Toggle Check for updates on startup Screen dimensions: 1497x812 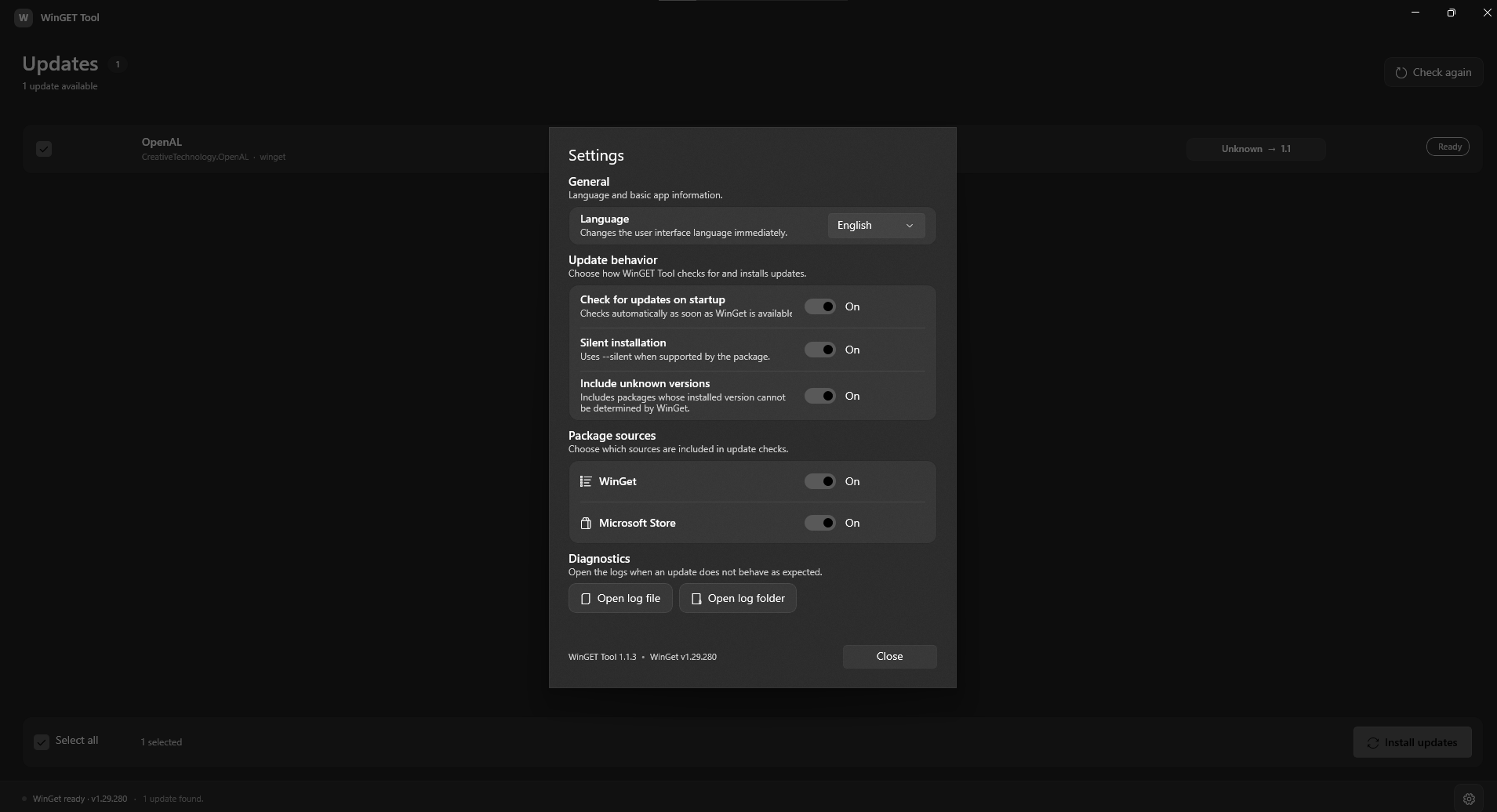tap(820, 306)
